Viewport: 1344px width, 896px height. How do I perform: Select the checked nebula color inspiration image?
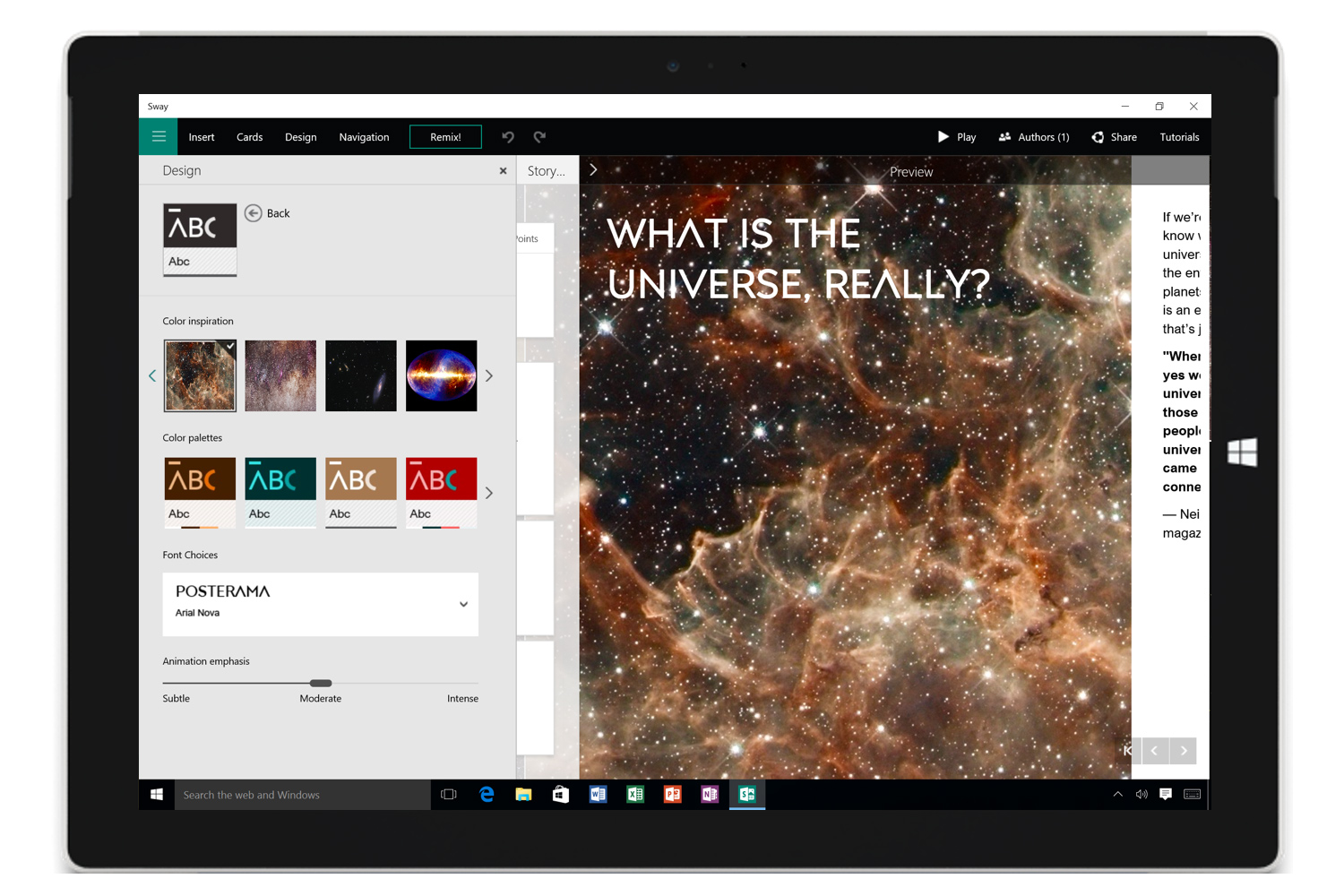(x=200, y=375)
